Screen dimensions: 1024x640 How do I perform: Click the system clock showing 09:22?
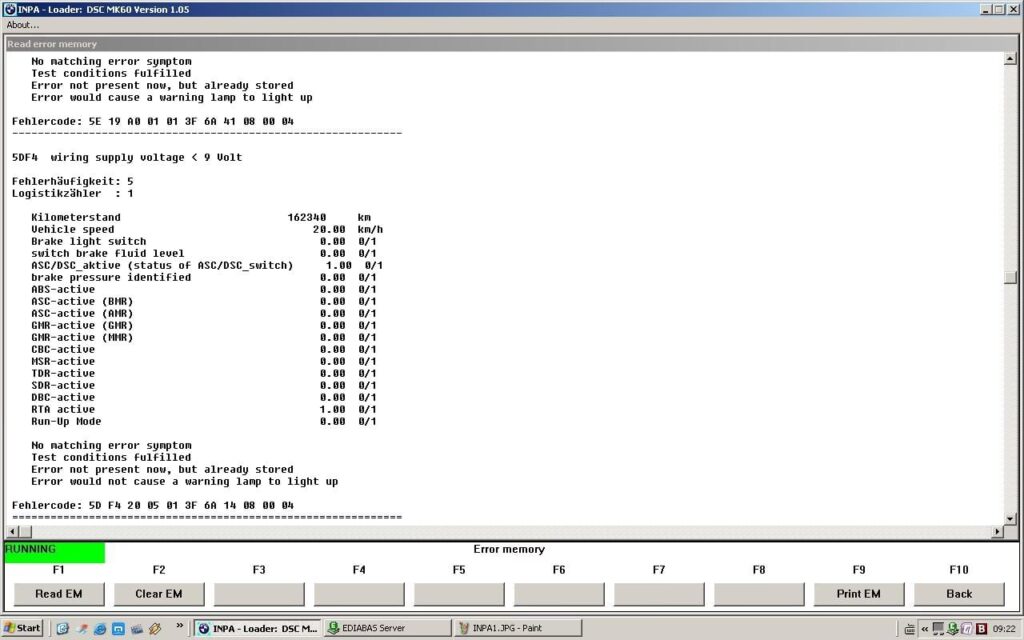coord(1005,629)
